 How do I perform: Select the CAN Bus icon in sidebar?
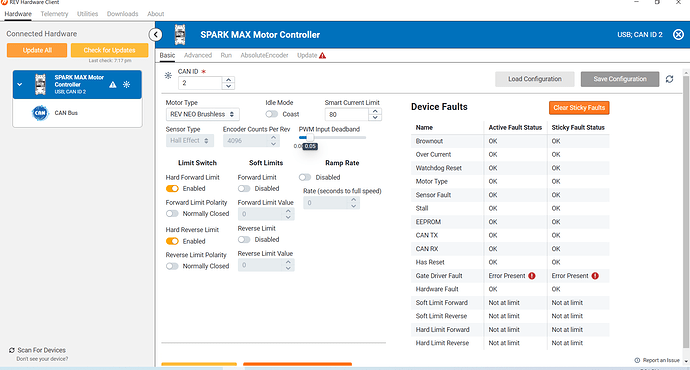coord(40,113)
